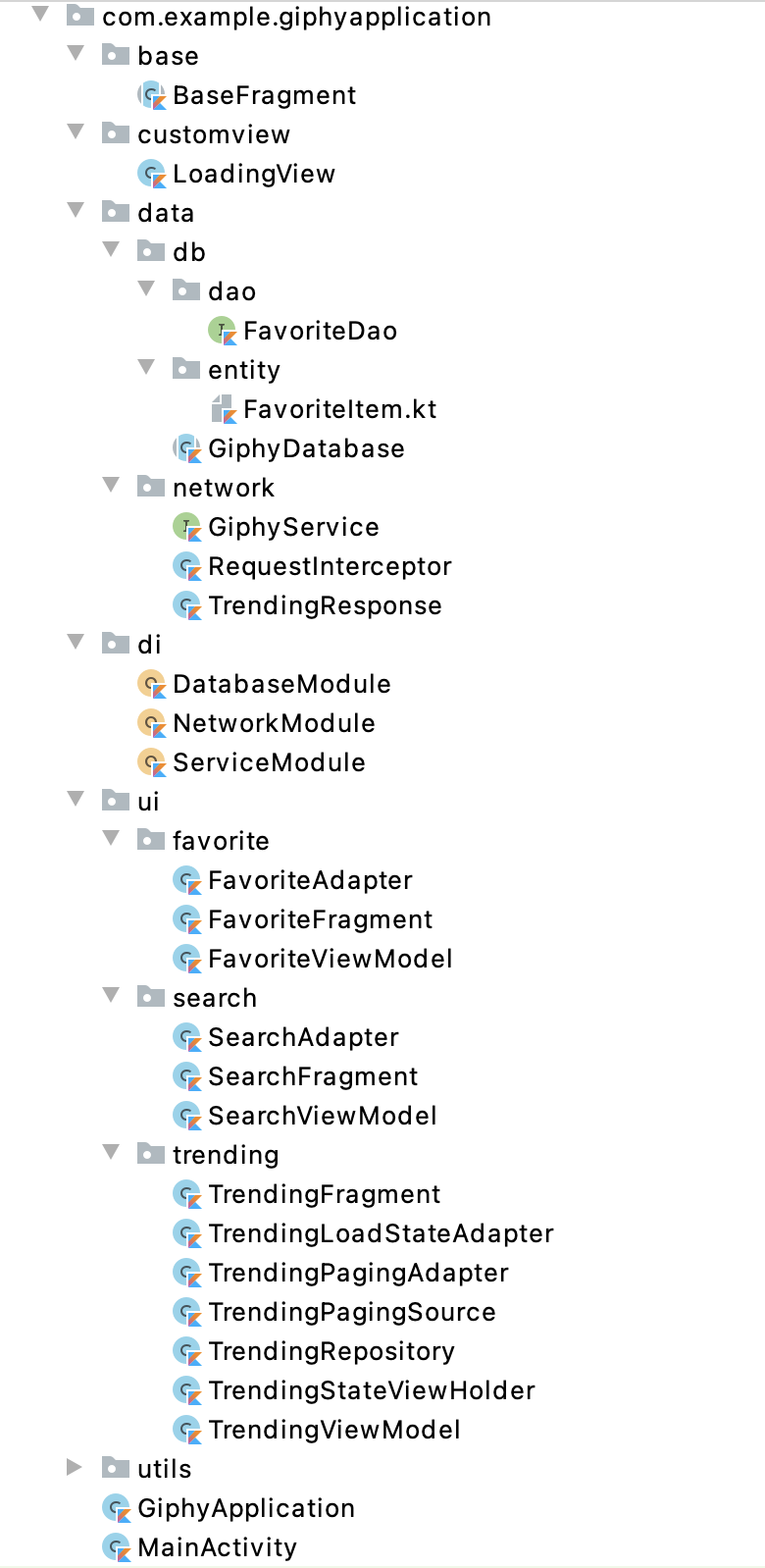Screen dimensions: 765x1568
Task: Collapse the trending package
Action: [111, 1155]
